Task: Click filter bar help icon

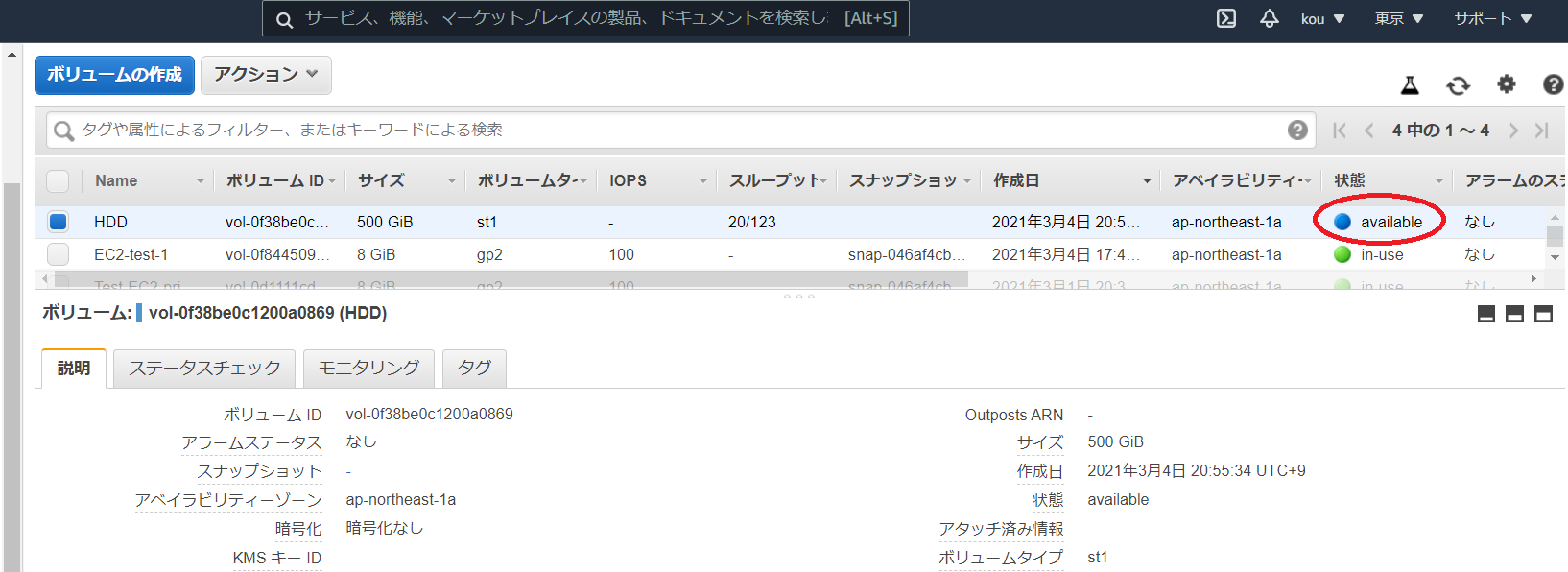Action: tap(1297, 130)
